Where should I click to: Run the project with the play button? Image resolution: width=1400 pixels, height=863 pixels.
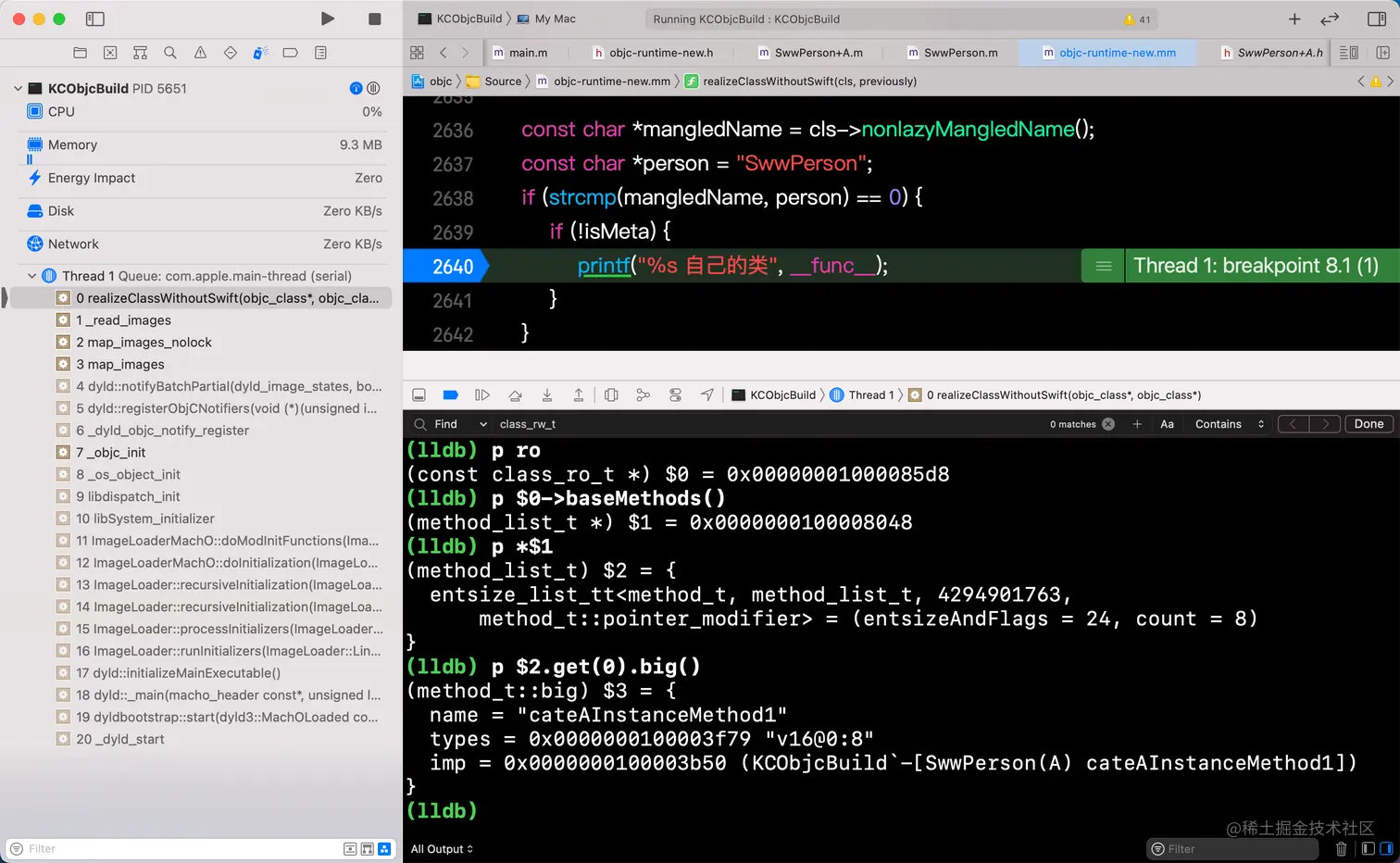[x=327, y=19]
